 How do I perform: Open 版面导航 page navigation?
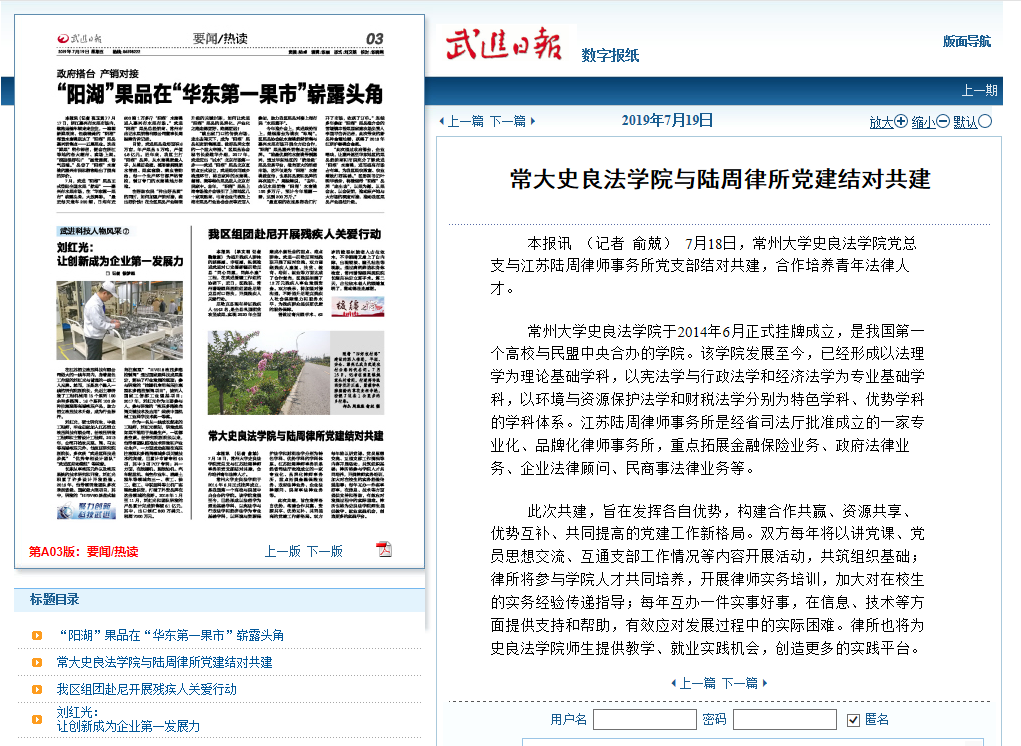click(967, 42)
